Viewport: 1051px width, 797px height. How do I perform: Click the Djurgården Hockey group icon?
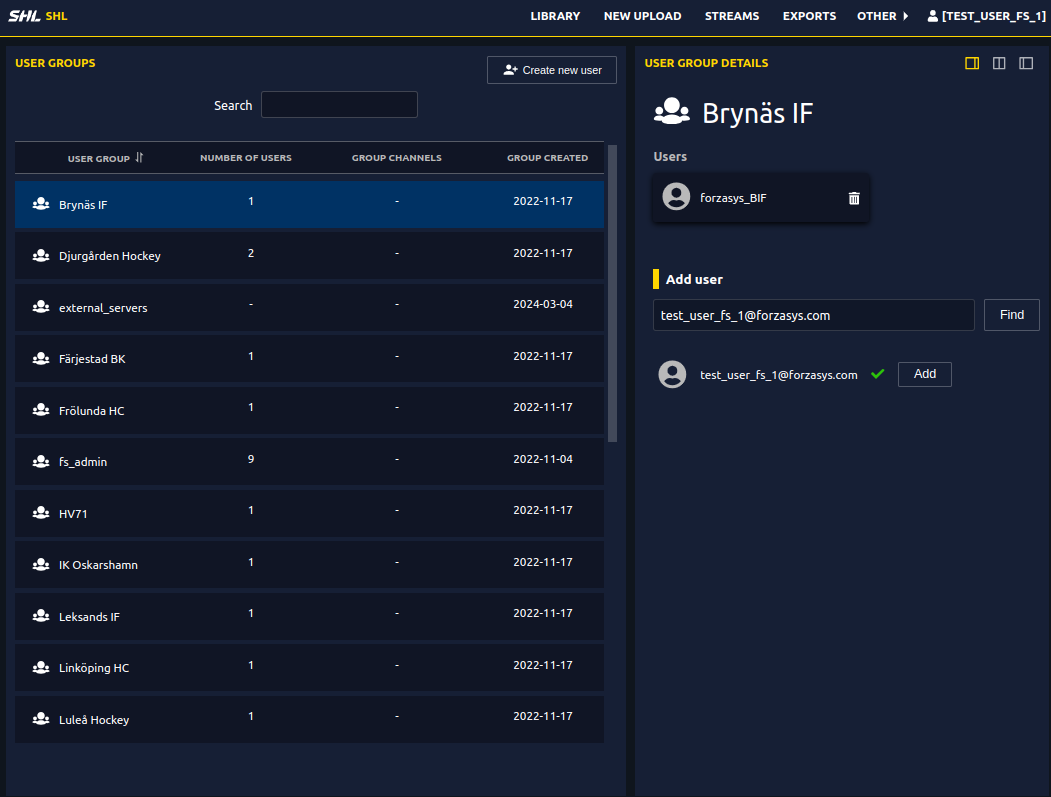[x=41, y=255]
